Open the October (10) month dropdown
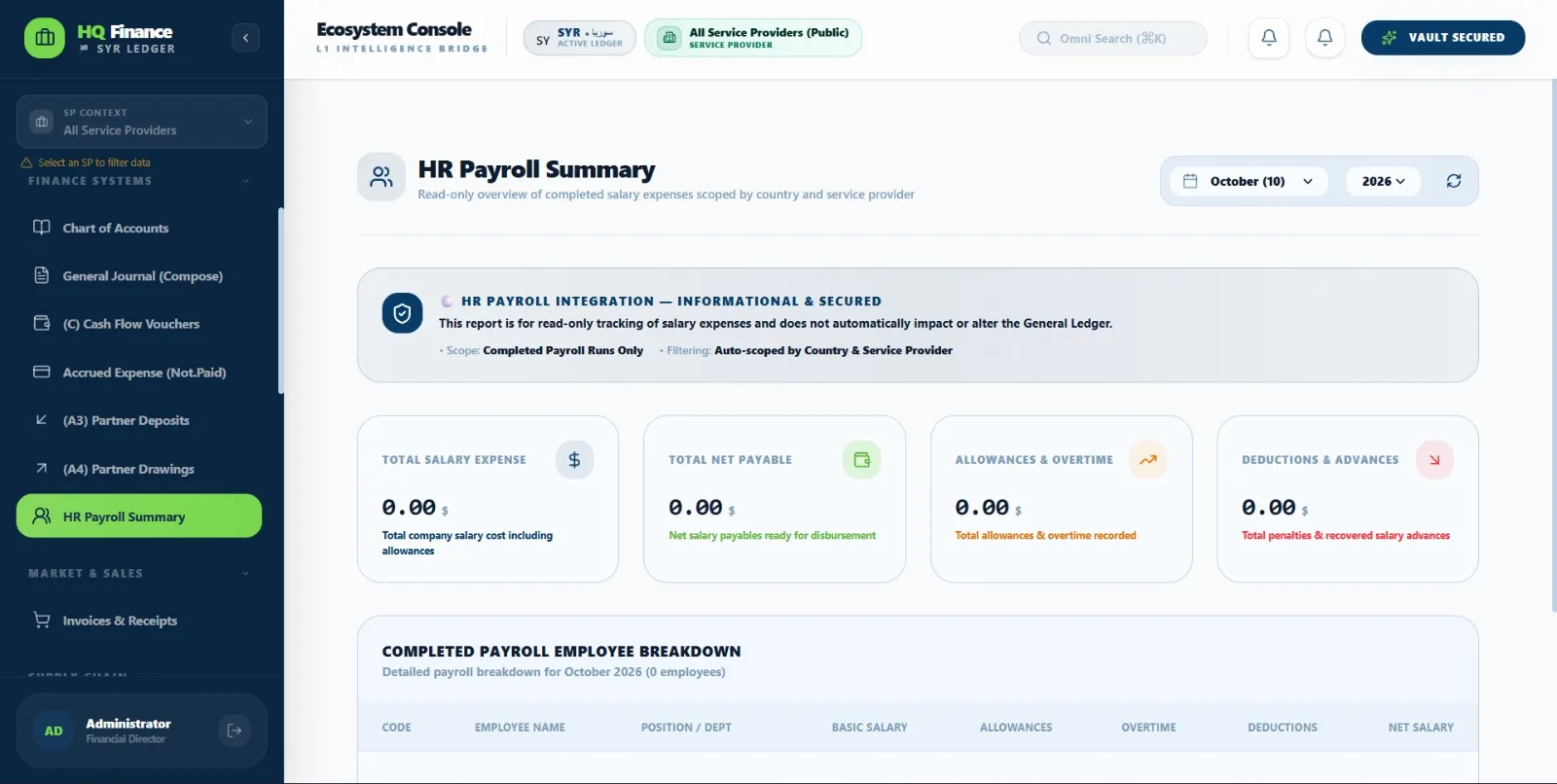 (x=1249, y=181)
